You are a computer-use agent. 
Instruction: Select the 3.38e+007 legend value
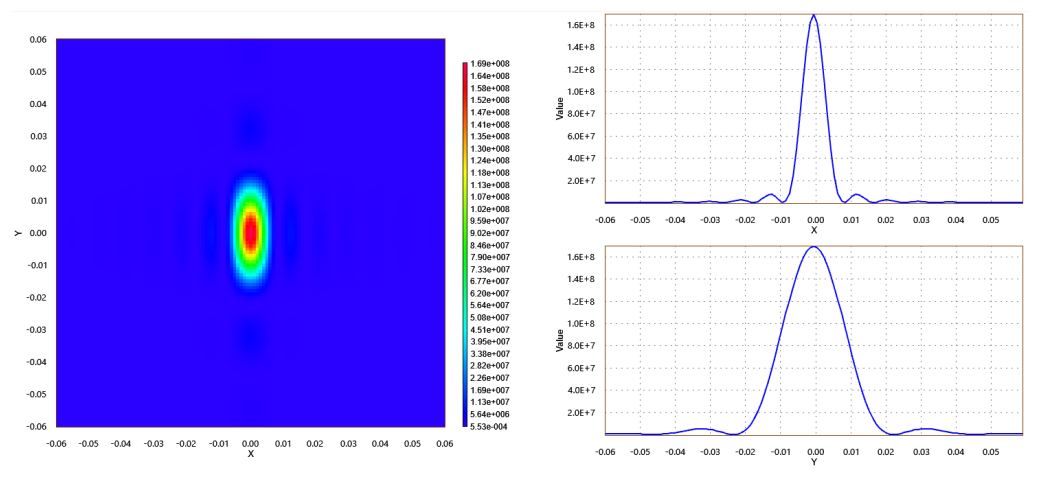[x=489, y=354]
